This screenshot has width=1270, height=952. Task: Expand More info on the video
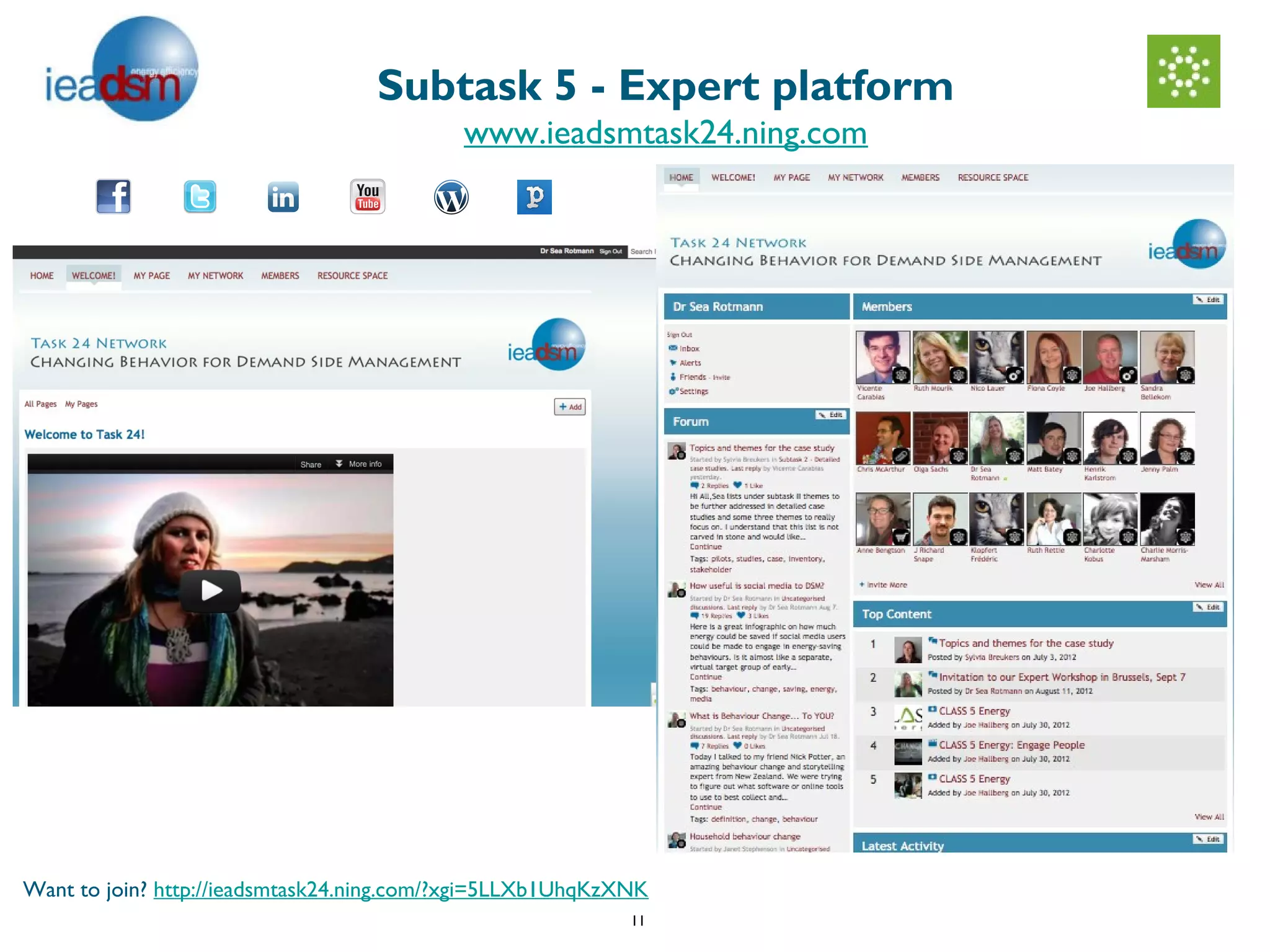359,464
